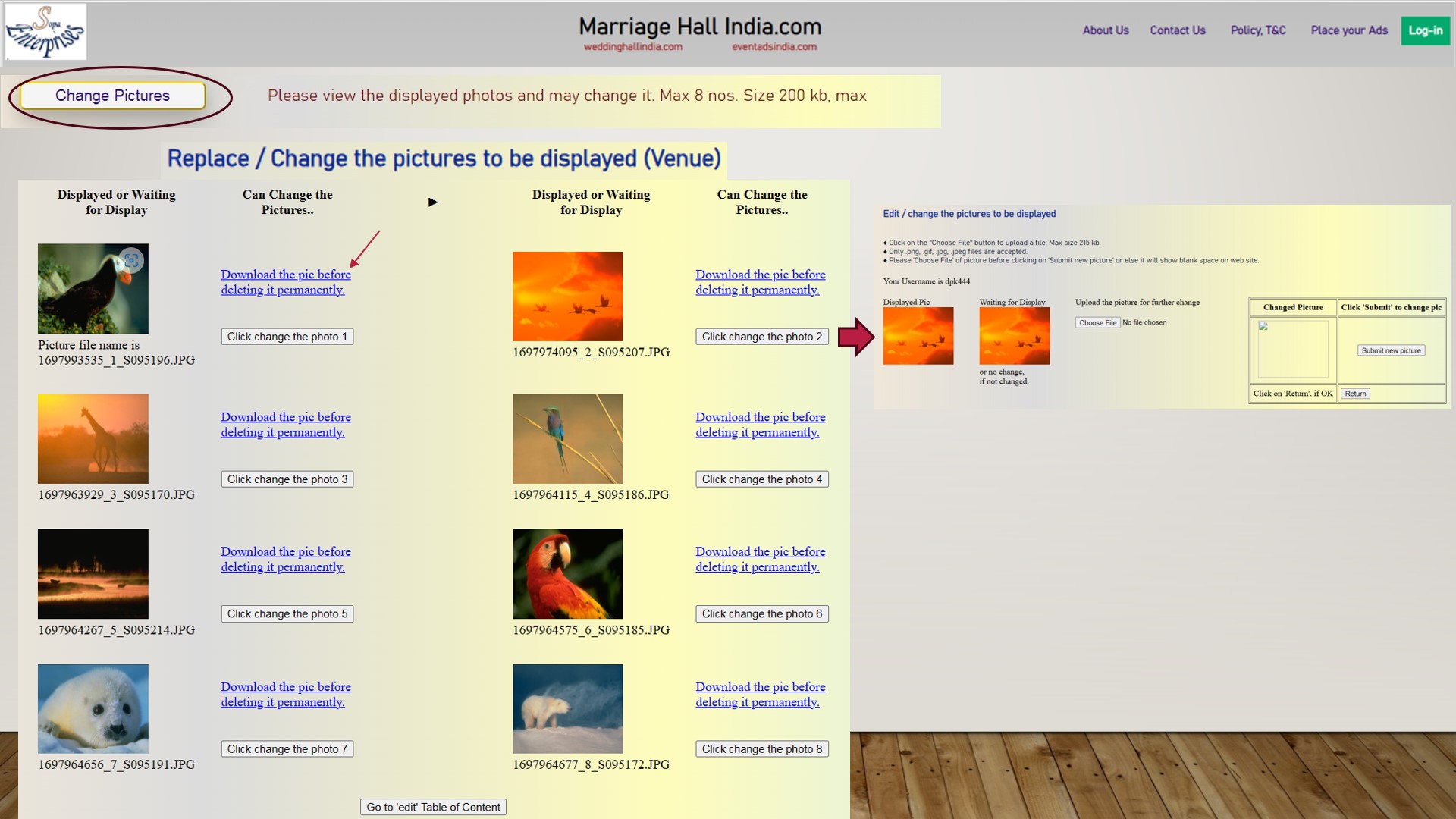
Task: Download pic link for photo 3
Action: pos(286,425)
